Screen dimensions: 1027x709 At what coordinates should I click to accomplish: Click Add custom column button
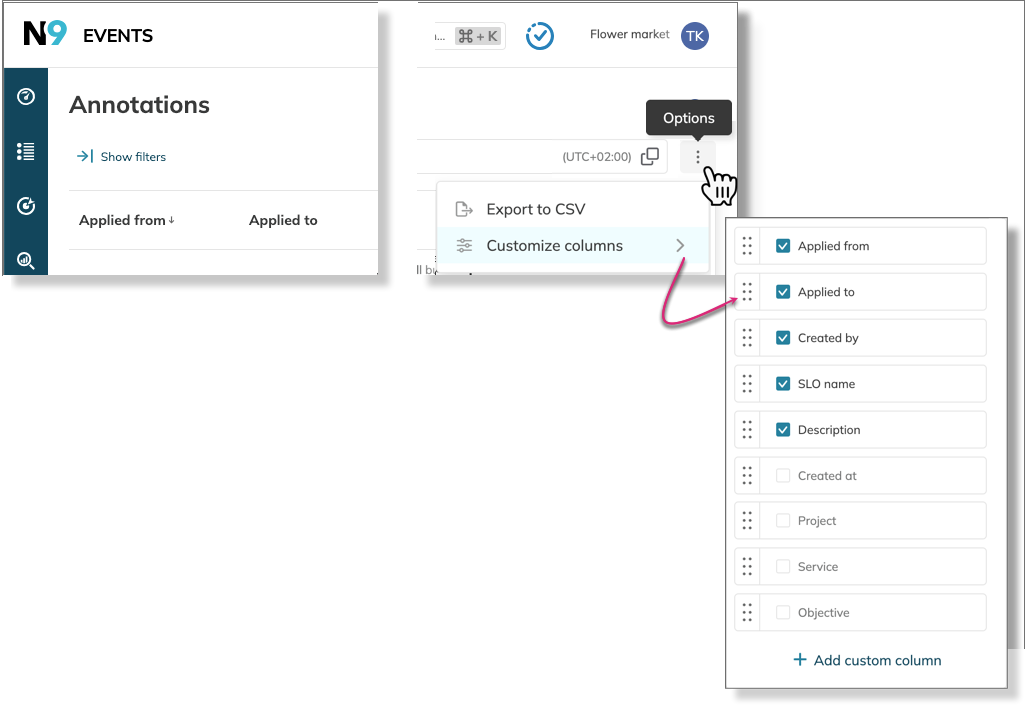click(867, 660)
